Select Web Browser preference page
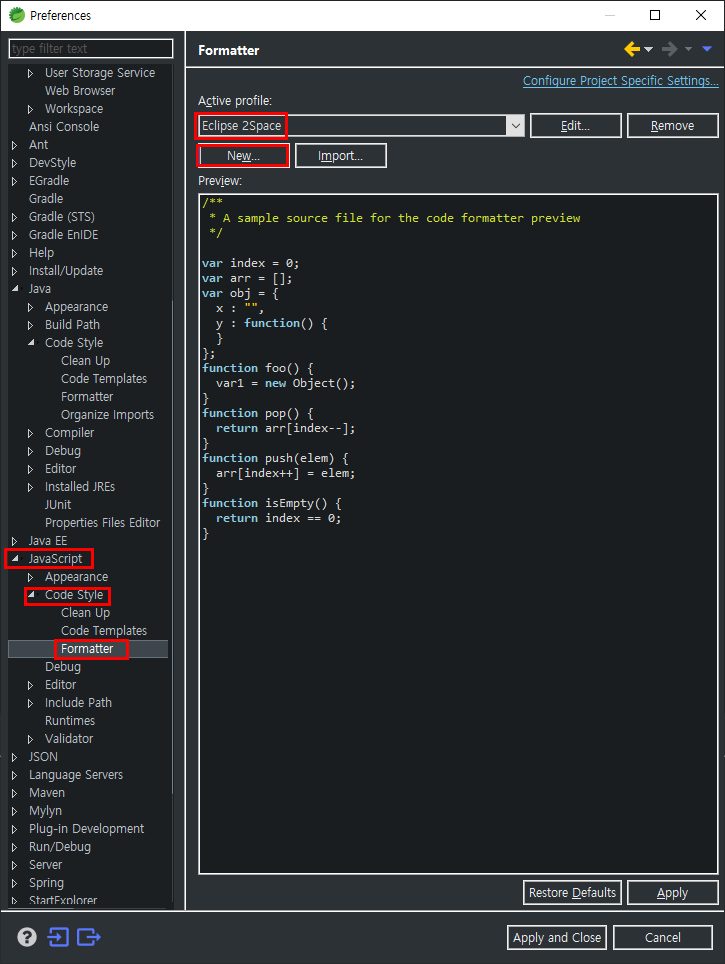Viewport: 725px width, 964px height. point(80,90)
